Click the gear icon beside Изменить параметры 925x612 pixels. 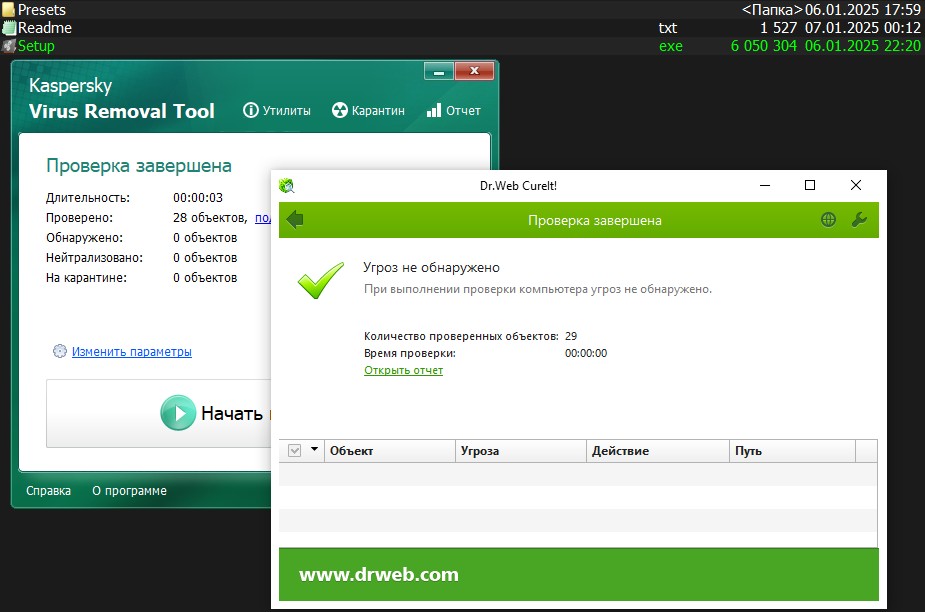[x=60, y=351]
